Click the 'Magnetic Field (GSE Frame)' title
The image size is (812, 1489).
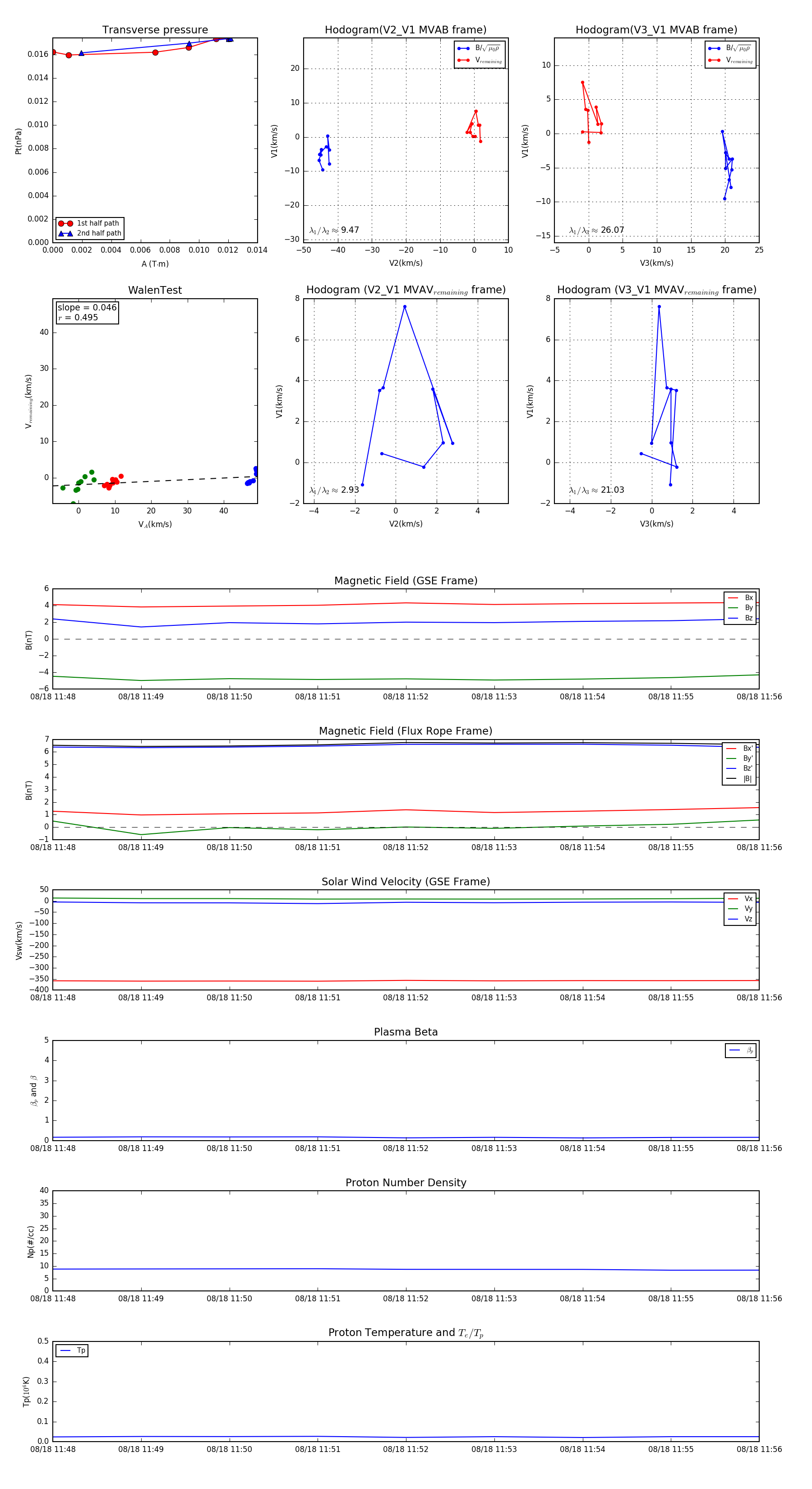pos(406,581)
